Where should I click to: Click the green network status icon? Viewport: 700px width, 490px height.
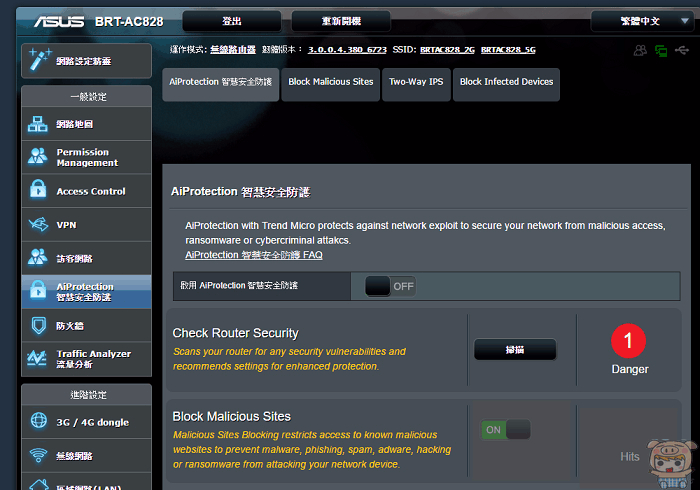tap(661, 51)
